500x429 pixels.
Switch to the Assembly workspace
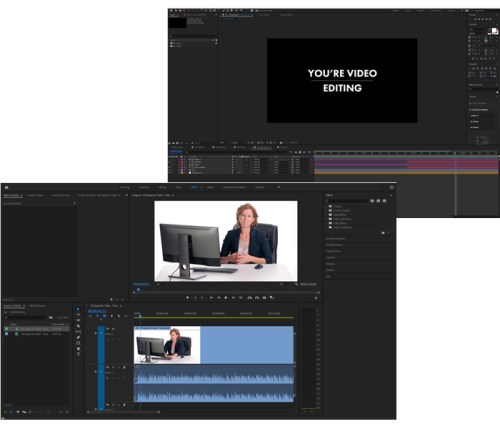coord(144,187)
